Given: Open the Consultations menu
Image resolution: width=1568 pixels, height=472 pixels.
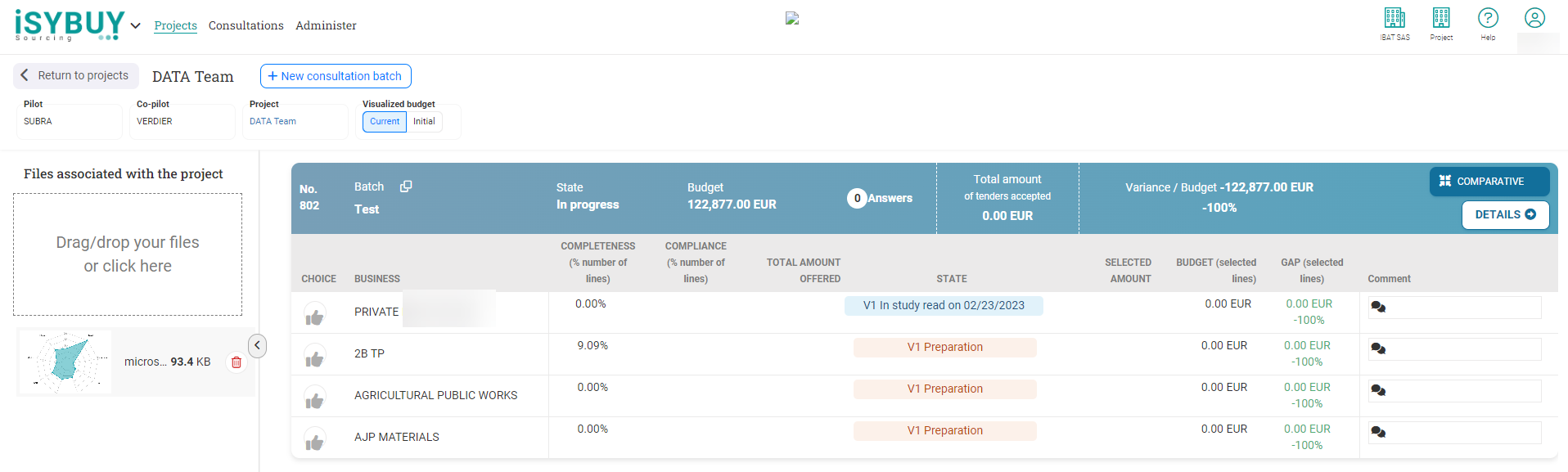Looking at the screenshot, I should (246, 25).
